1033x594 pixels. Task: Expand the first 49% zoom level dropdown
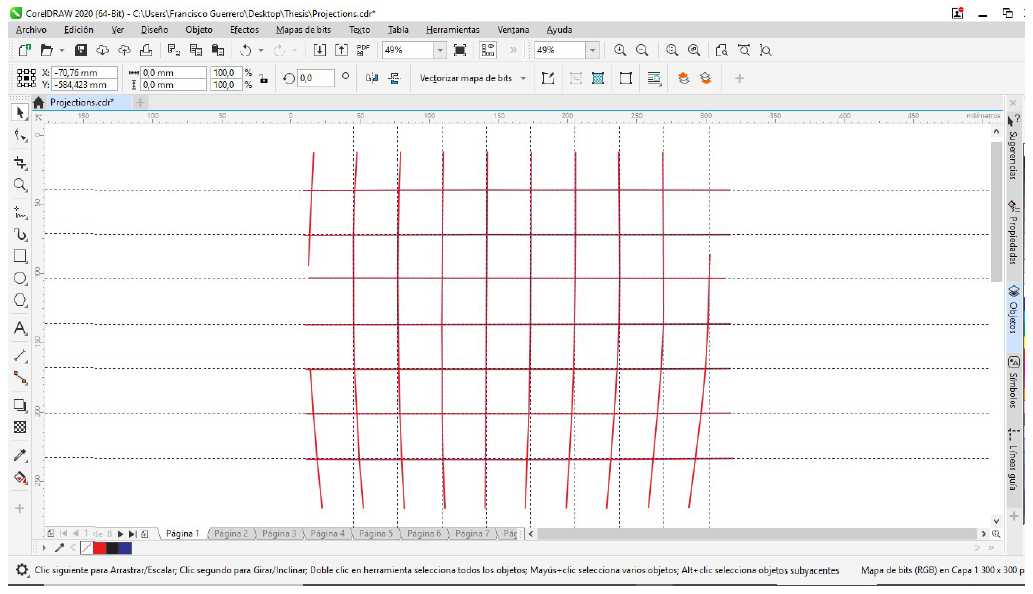point(440,50)
